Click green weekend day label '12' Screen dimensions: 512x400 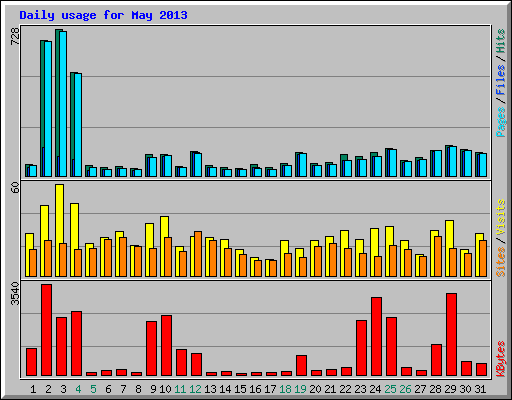pyautogui.click(x=195, y=389)
